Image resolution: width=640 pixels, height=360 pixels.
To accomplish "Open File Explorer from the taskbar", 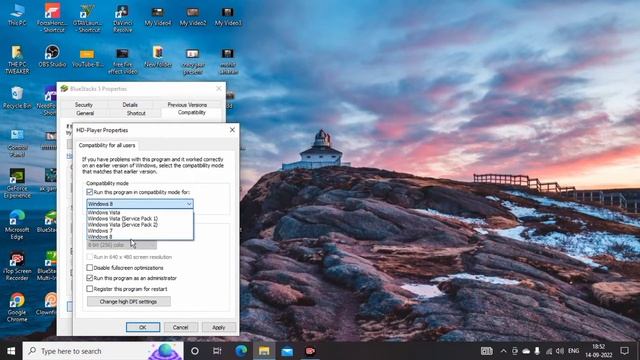I will (264, 351).
